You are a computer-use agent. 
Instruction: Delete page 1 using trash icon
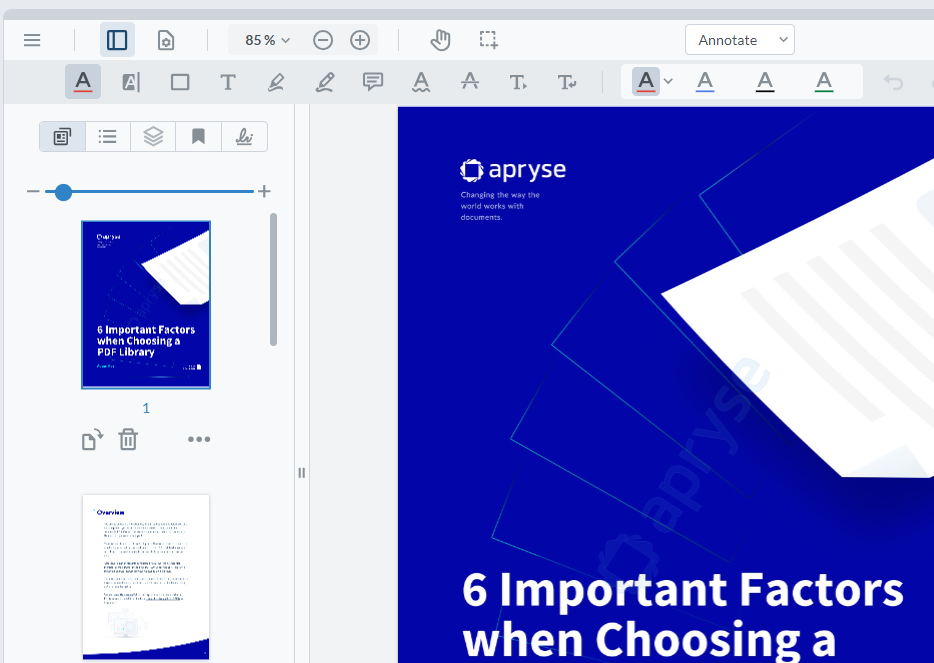pyautogui.click(x=128, y=439)
